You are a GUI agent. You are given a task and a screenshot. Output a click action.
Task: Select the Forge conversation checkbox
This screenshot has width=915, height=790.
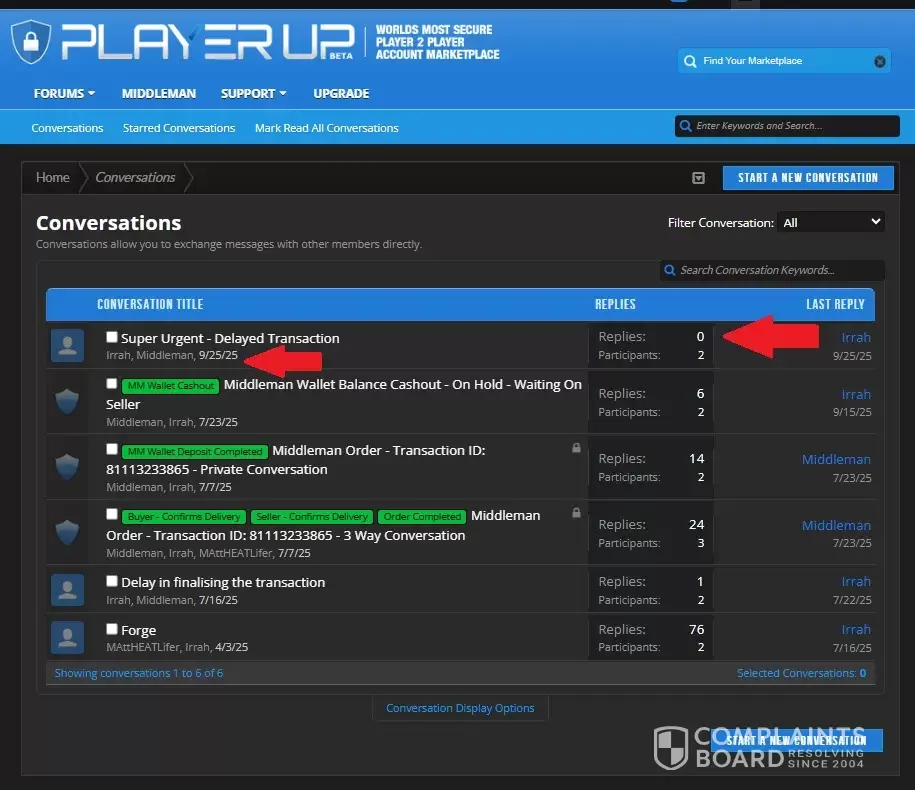112,629
